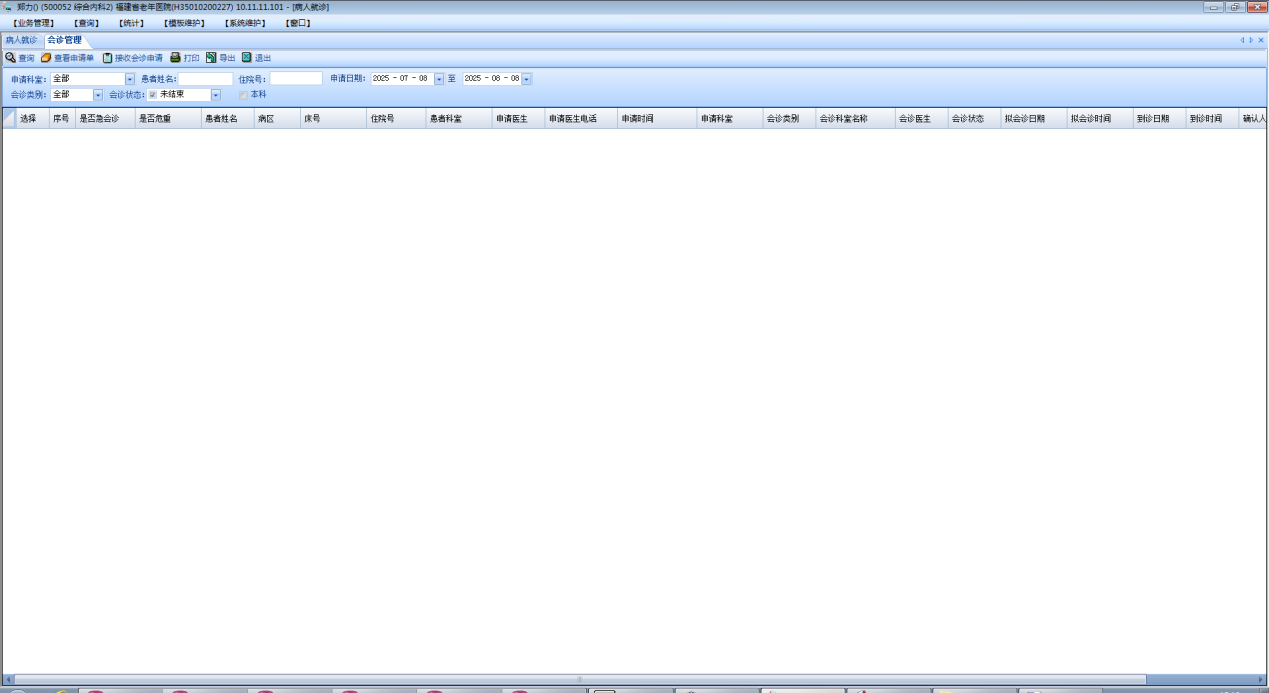This screenshot has height=693, width=1269.
Task: Click the 到诊时间 column header
Action: coord(1213,118)
